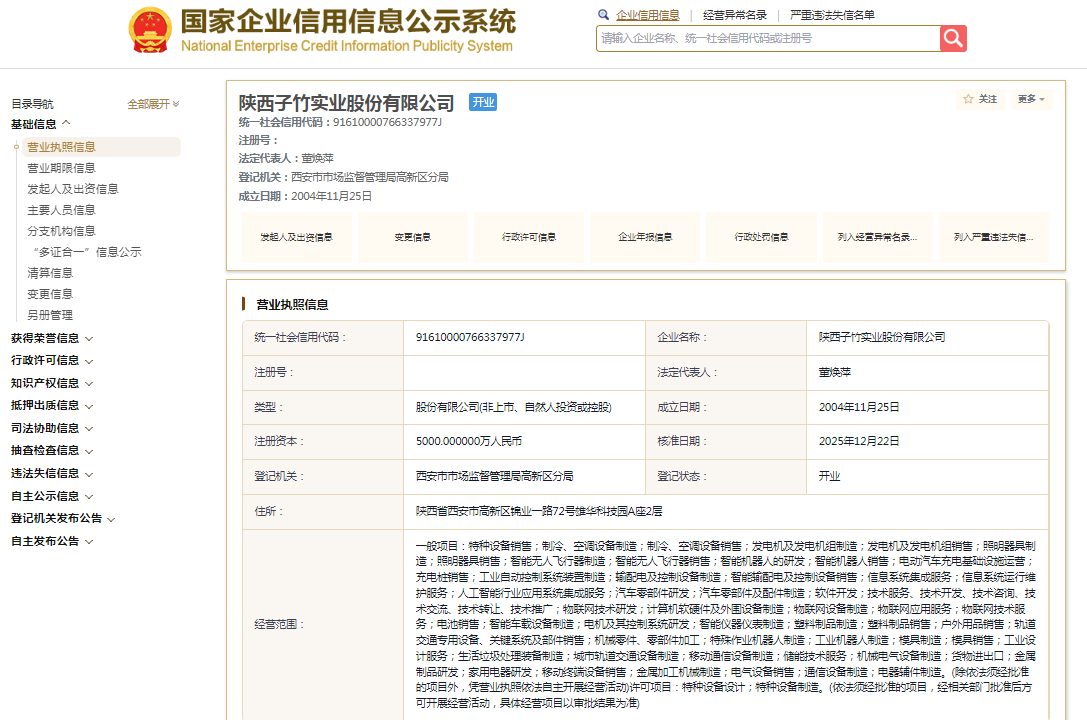The width and height of the screenshot is (1087, 720).
Task: Select the 企业信用信息 search tab
Action: point(647,15)
